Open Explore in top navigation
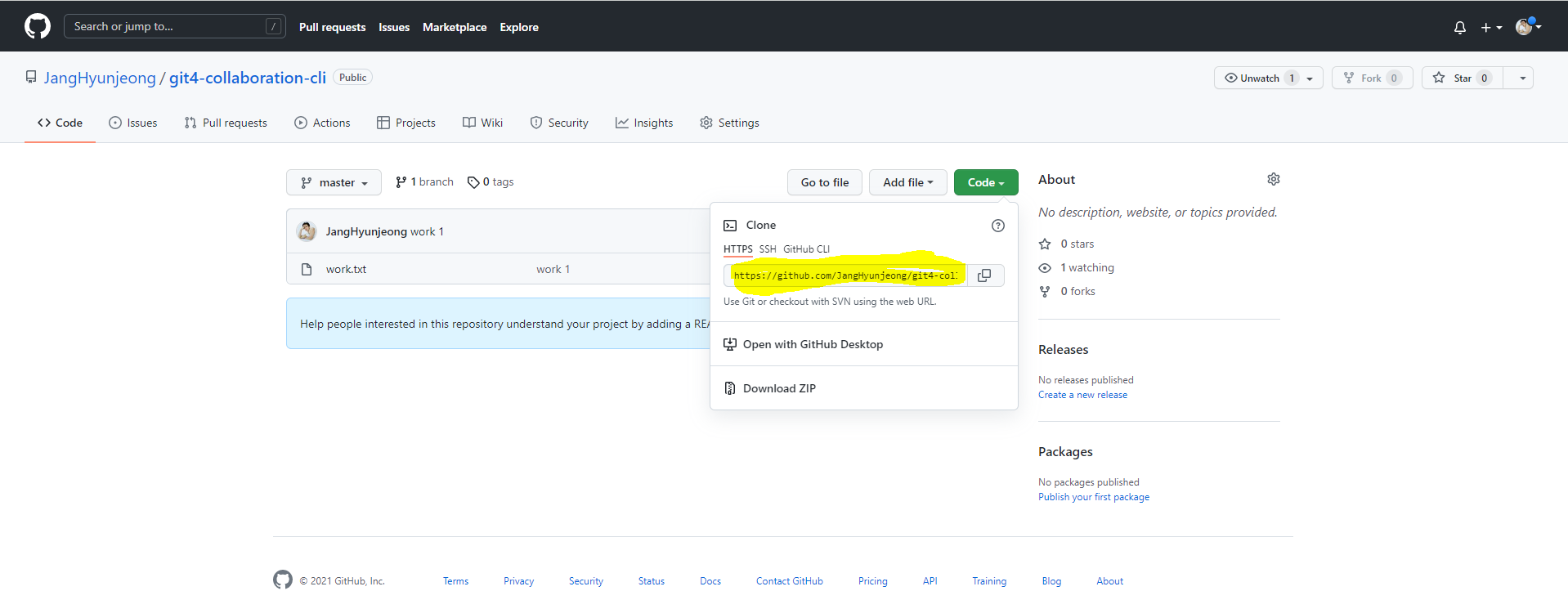The image size is (1568, 591). coord(519,27)
